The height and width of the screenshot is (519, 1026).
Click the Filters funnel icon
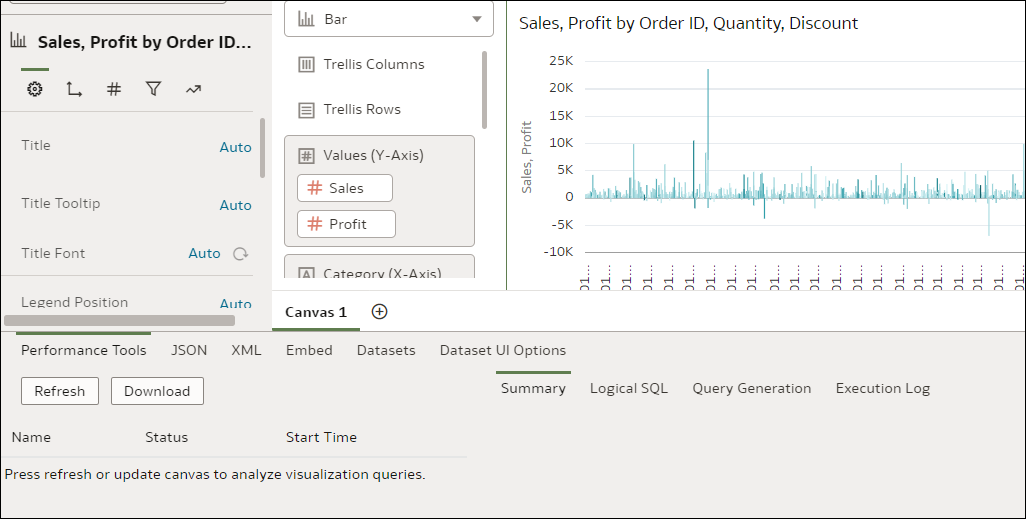[153, 89]
